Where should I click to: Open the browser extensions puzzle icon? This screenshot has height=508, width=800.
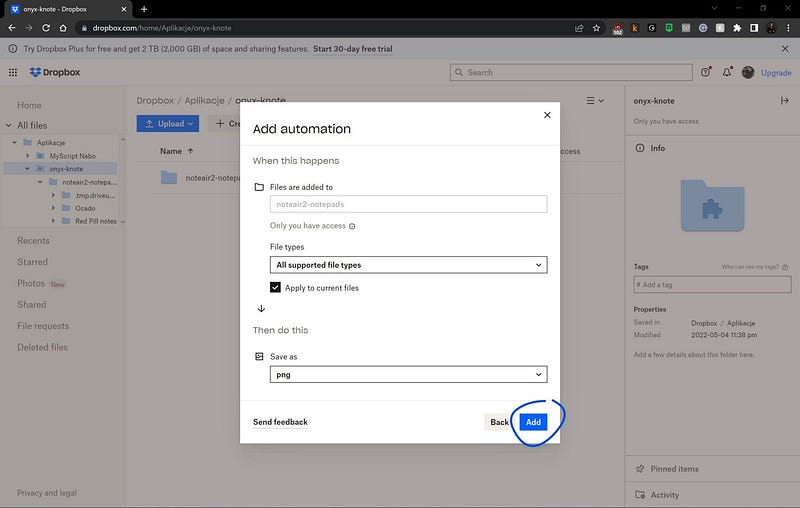click(737, 28)
